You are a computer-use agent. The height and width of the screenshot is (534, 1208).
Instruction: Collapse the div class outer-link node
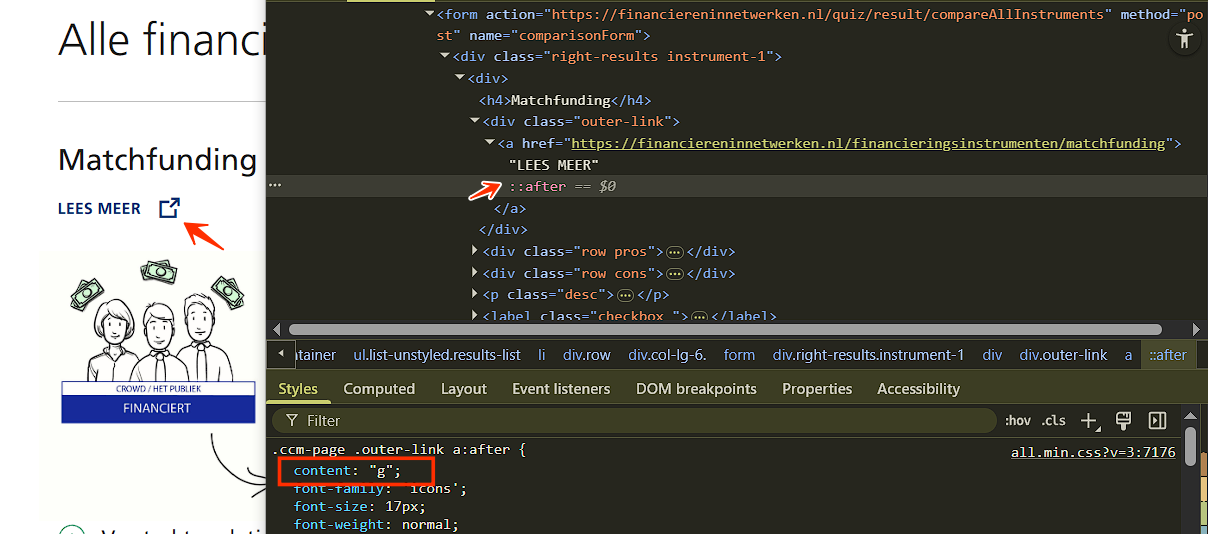pyautogui.click(x=475, y=121)
